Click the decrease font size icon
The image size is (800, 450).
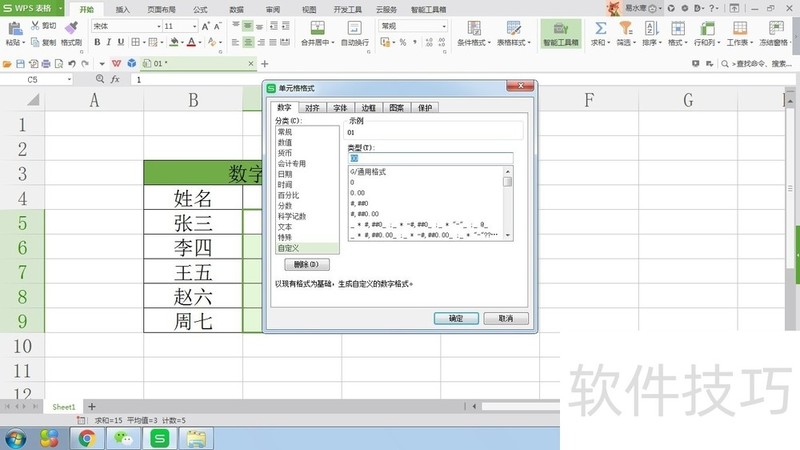[x=217, y=26]
